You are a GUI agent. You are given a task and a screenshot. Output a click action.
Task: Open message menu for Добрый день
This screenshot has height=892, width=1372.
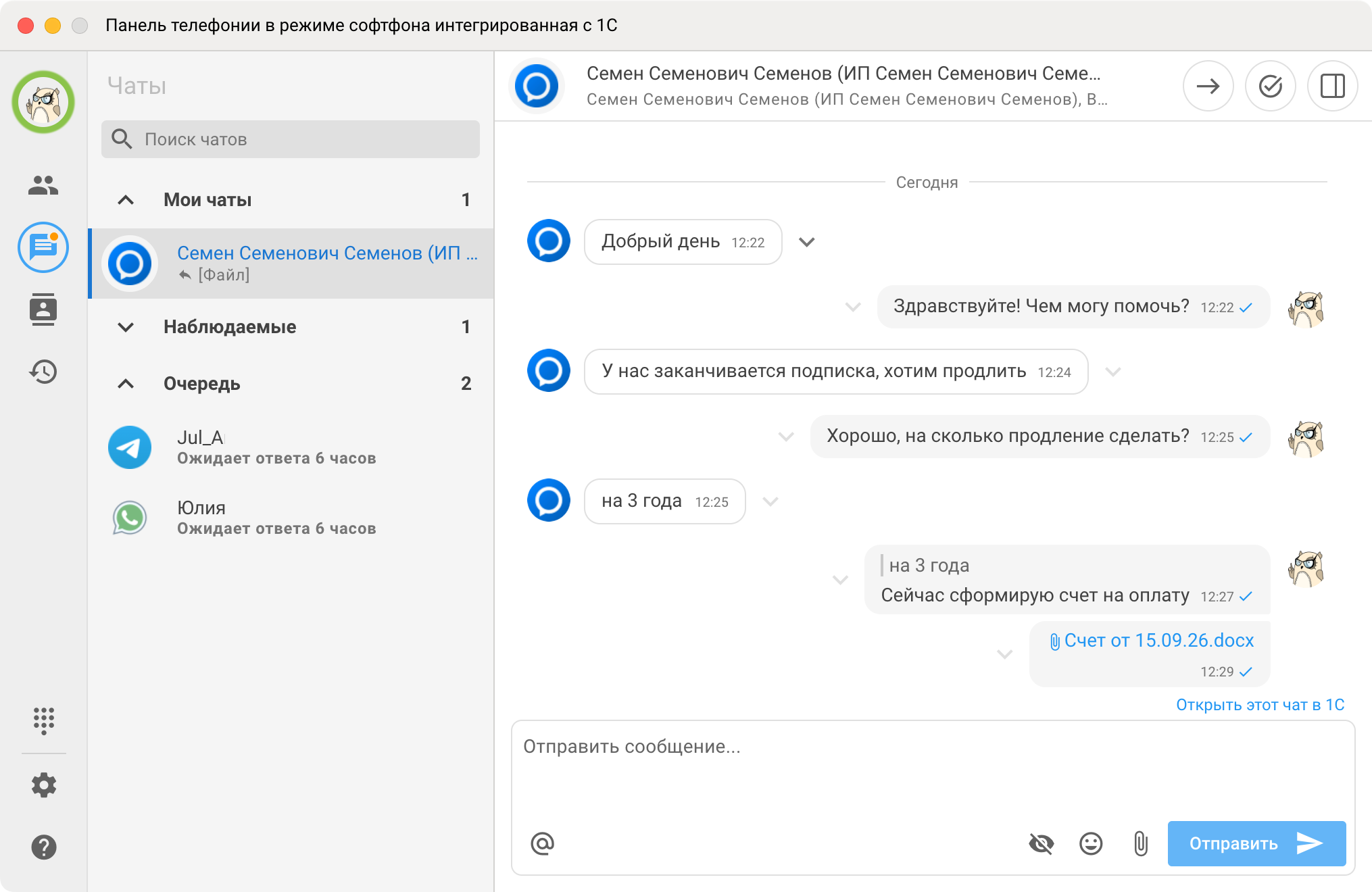[x=807, y=242]
